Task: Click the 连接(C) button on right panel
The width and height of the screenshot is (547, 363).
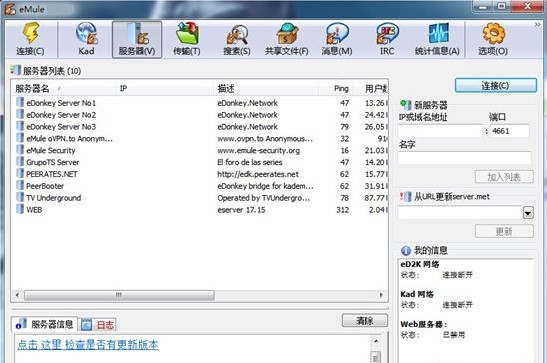Action: [x=495, y=85]
